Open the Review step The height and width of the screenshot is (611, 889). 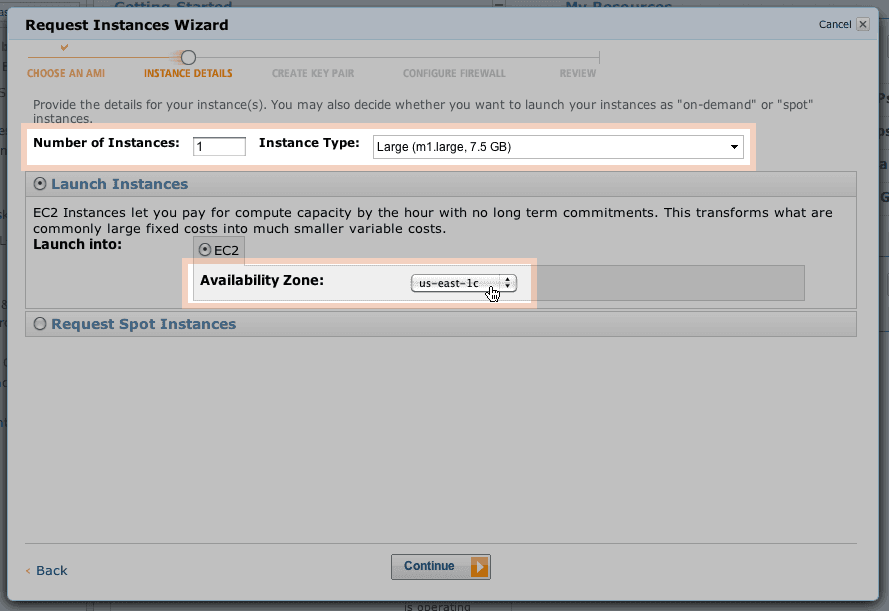click(x=577, y=73)
